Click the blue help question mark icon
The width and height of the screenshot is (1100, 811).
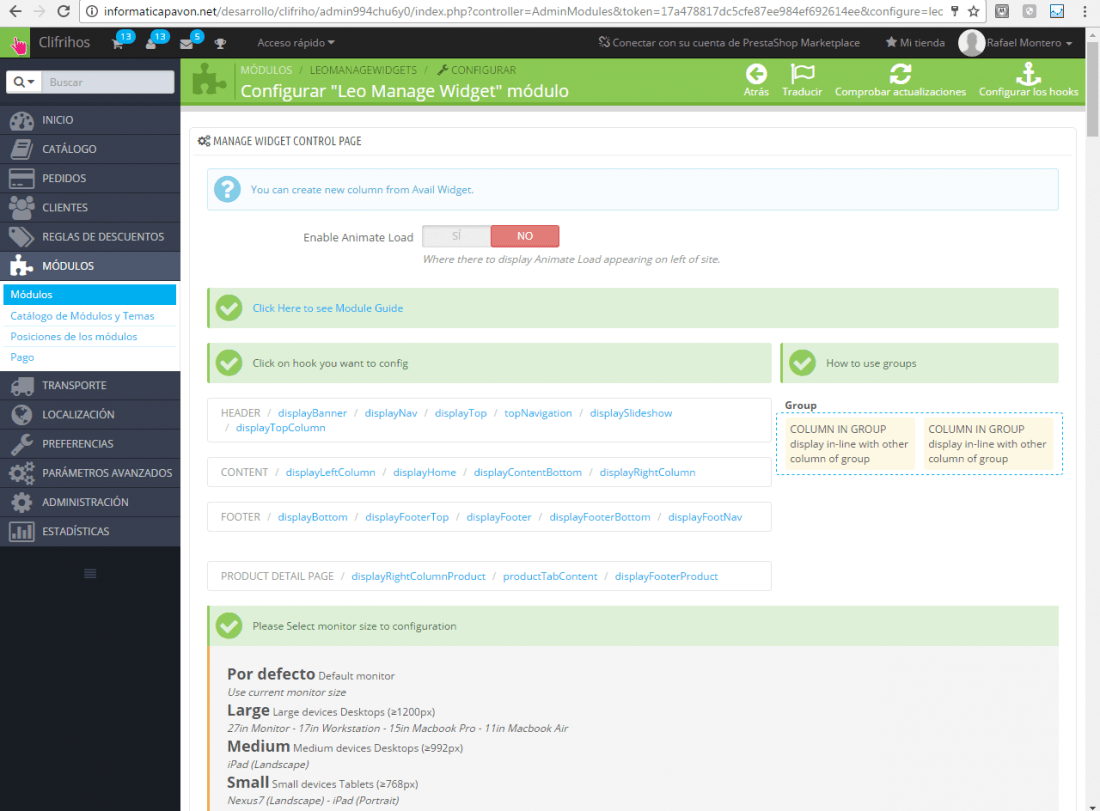[x=227, y=189]
